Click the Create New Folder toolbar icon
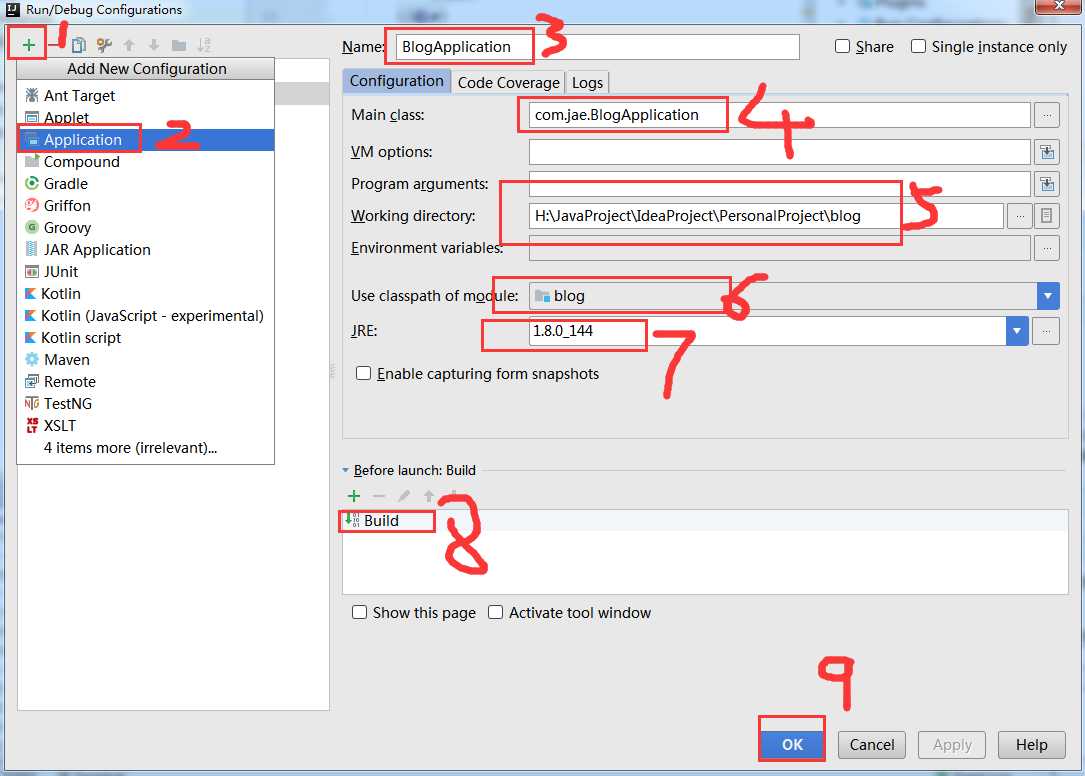1085x776 pixels. point(179,45)
